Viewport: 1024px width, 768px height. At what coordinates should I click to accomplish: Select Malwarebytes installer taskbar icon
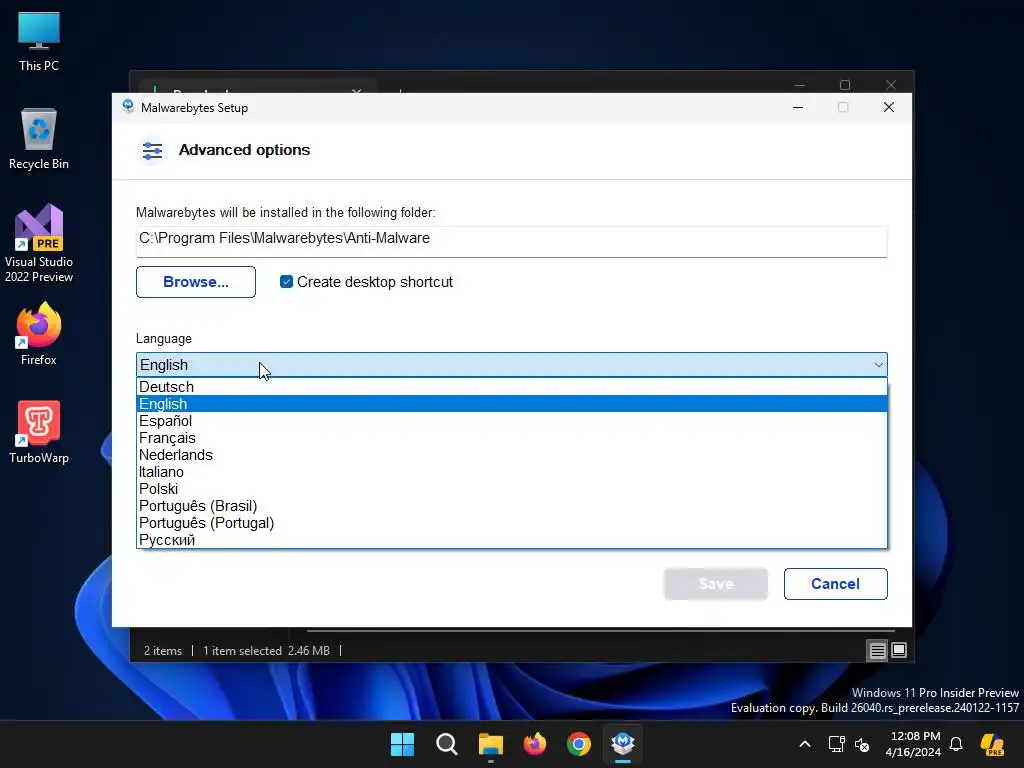(623, 744)
